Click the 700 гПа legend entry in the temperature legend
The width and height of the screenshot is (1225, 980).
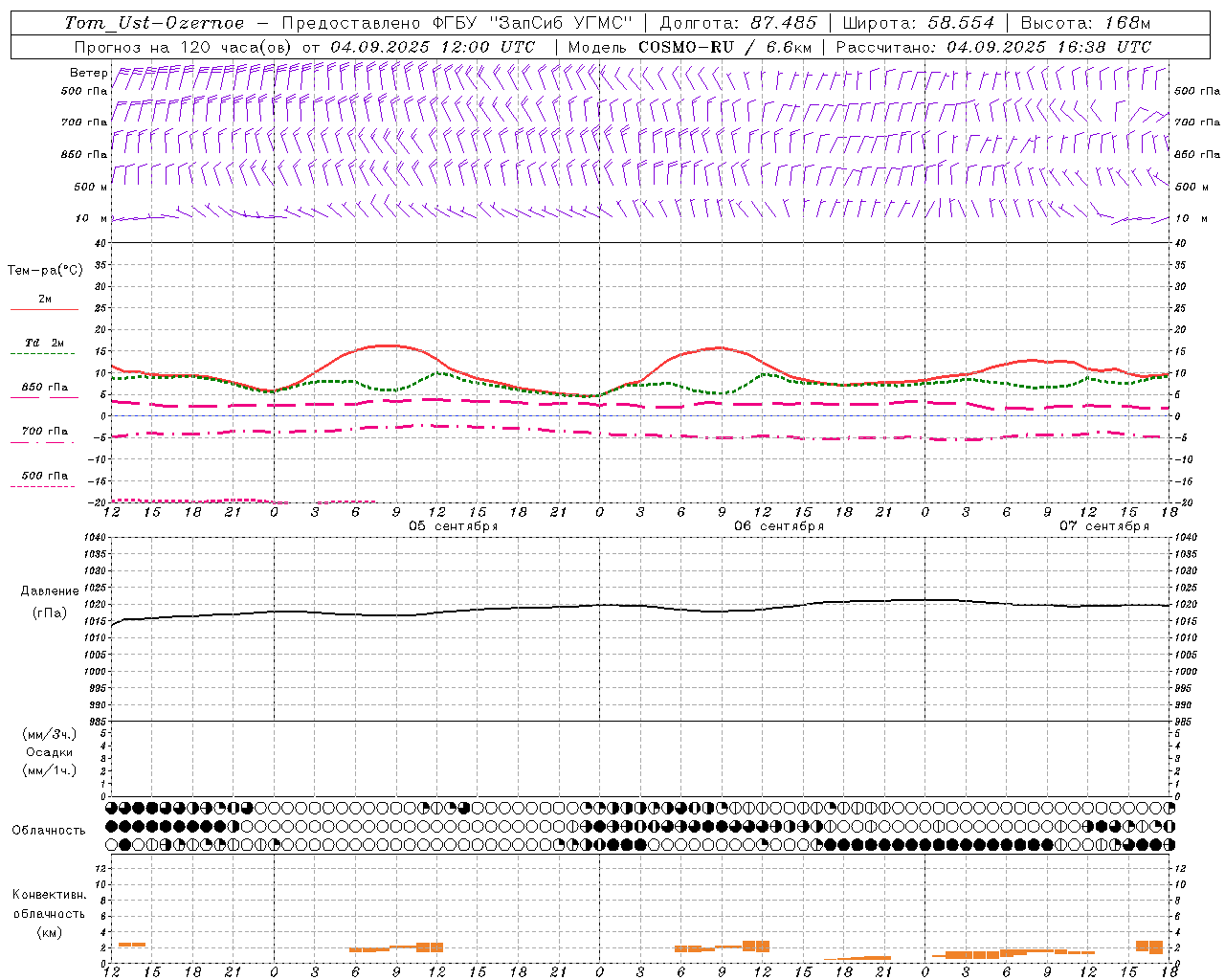pos(45,432)
